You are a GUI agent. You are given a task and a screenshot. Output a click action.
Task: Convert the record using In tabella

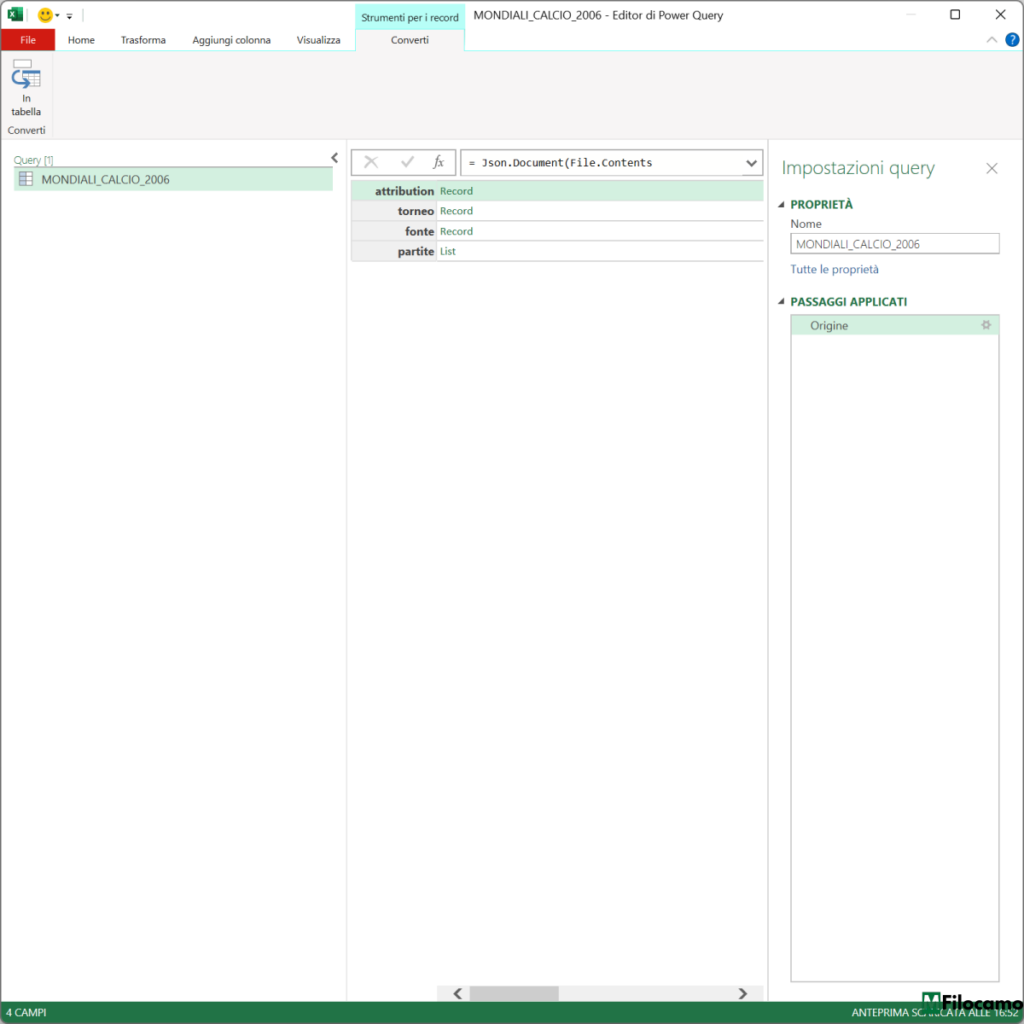tap(25, 88)
